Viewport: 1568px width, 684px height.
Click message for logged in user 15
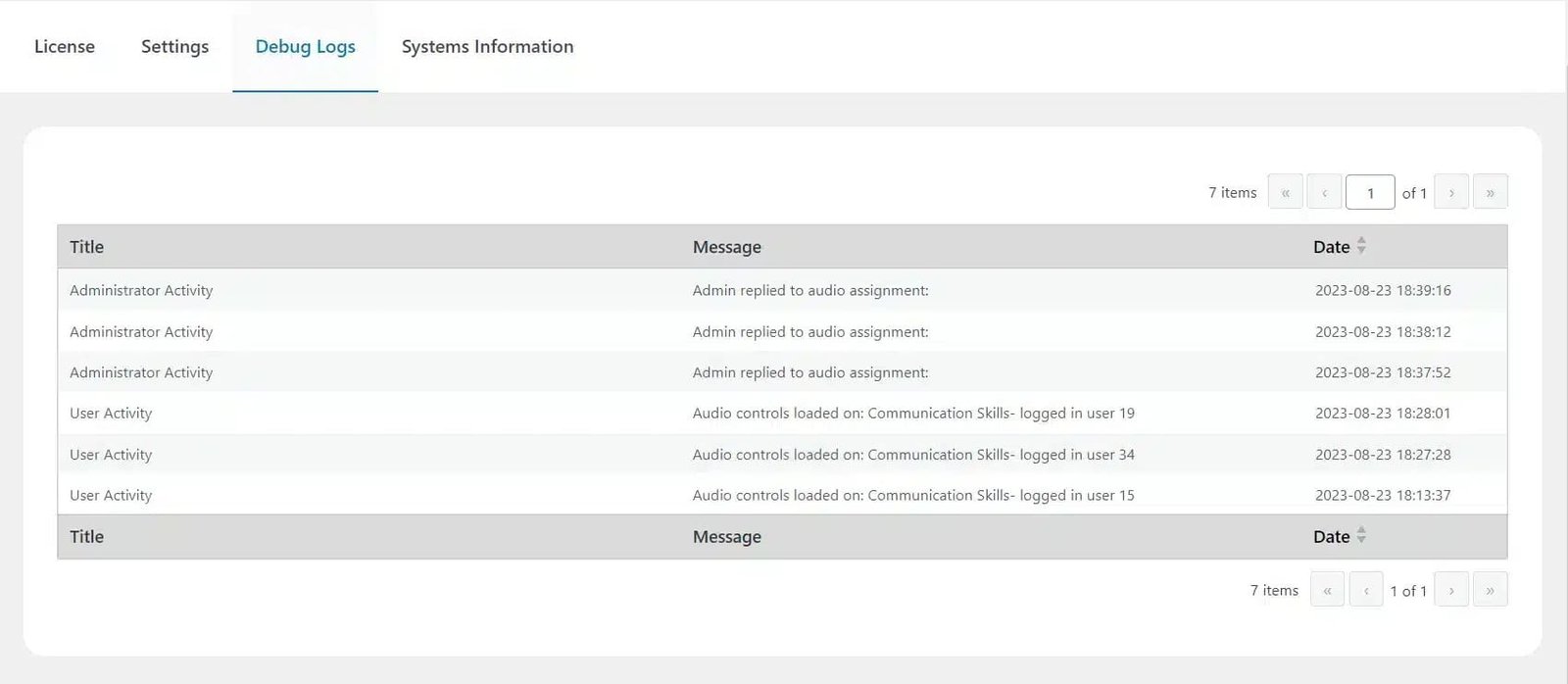[913, 495]
